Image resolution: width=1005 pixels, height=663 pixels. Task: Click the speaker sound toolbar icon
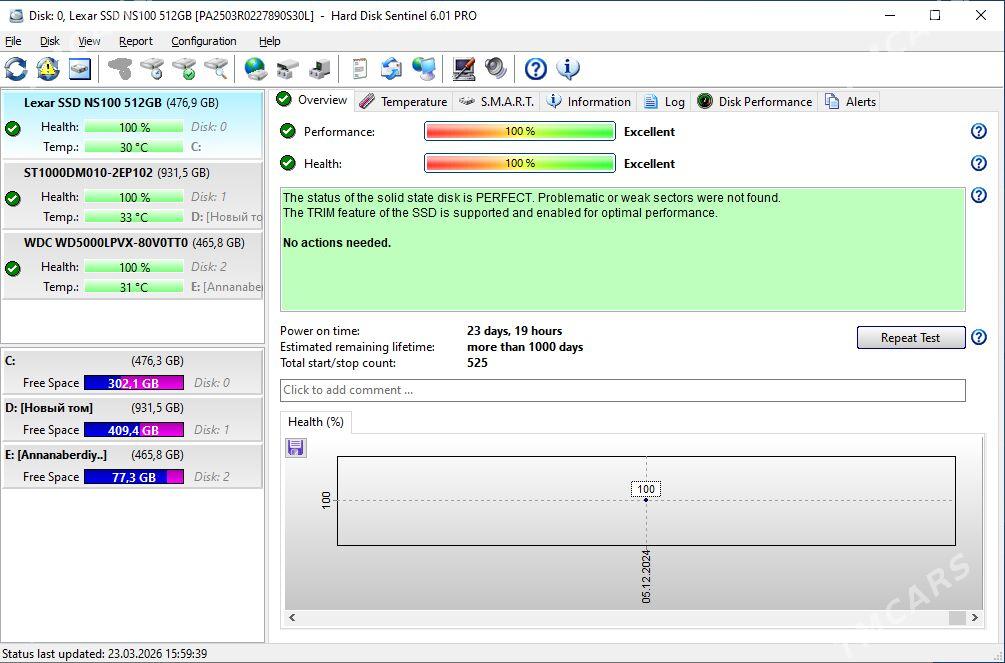click(x=496, y=69)
